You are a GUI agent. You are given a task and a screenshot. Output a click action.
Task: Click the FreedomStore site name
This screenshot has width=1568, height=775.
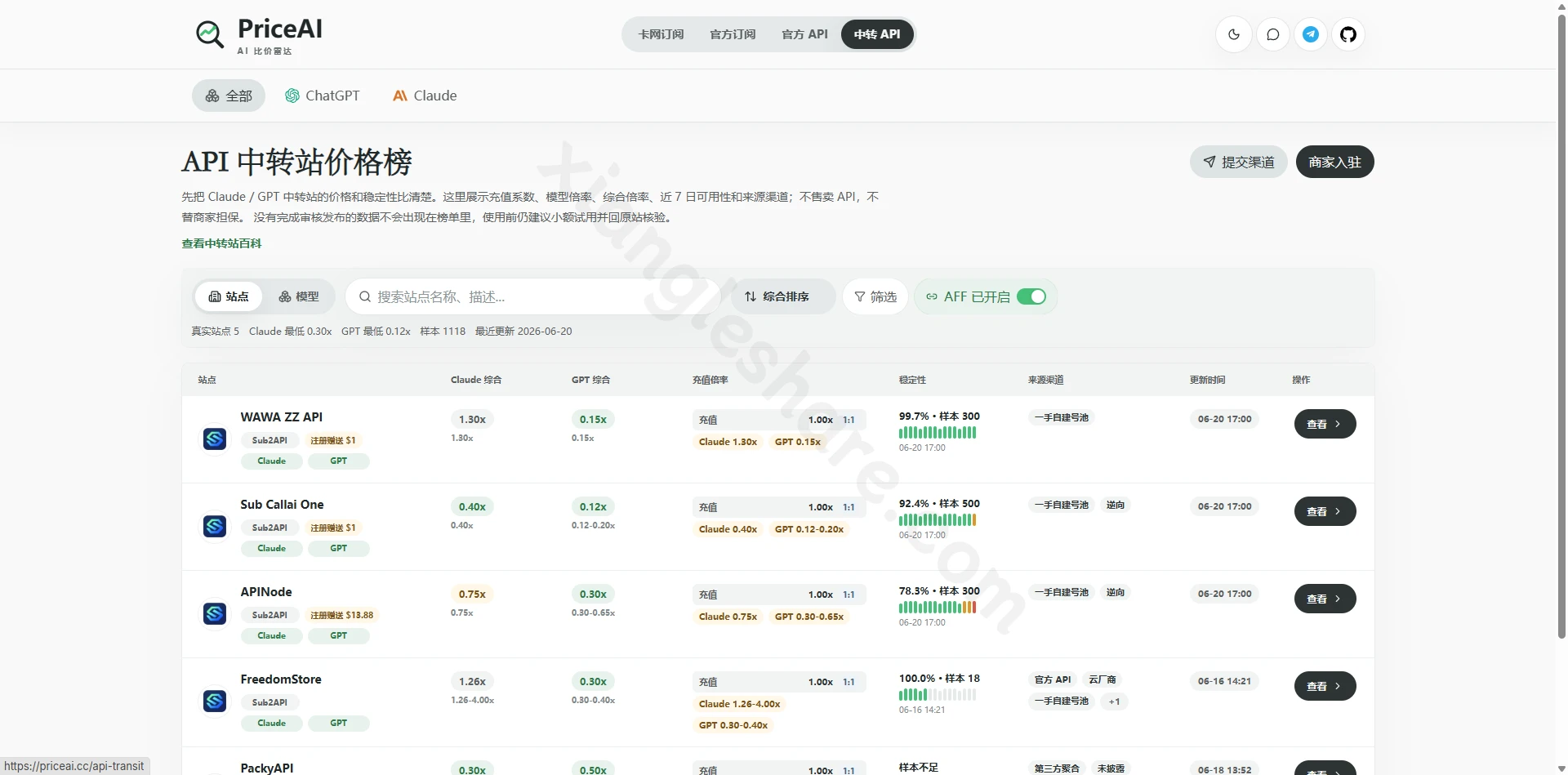click(281, 679)
